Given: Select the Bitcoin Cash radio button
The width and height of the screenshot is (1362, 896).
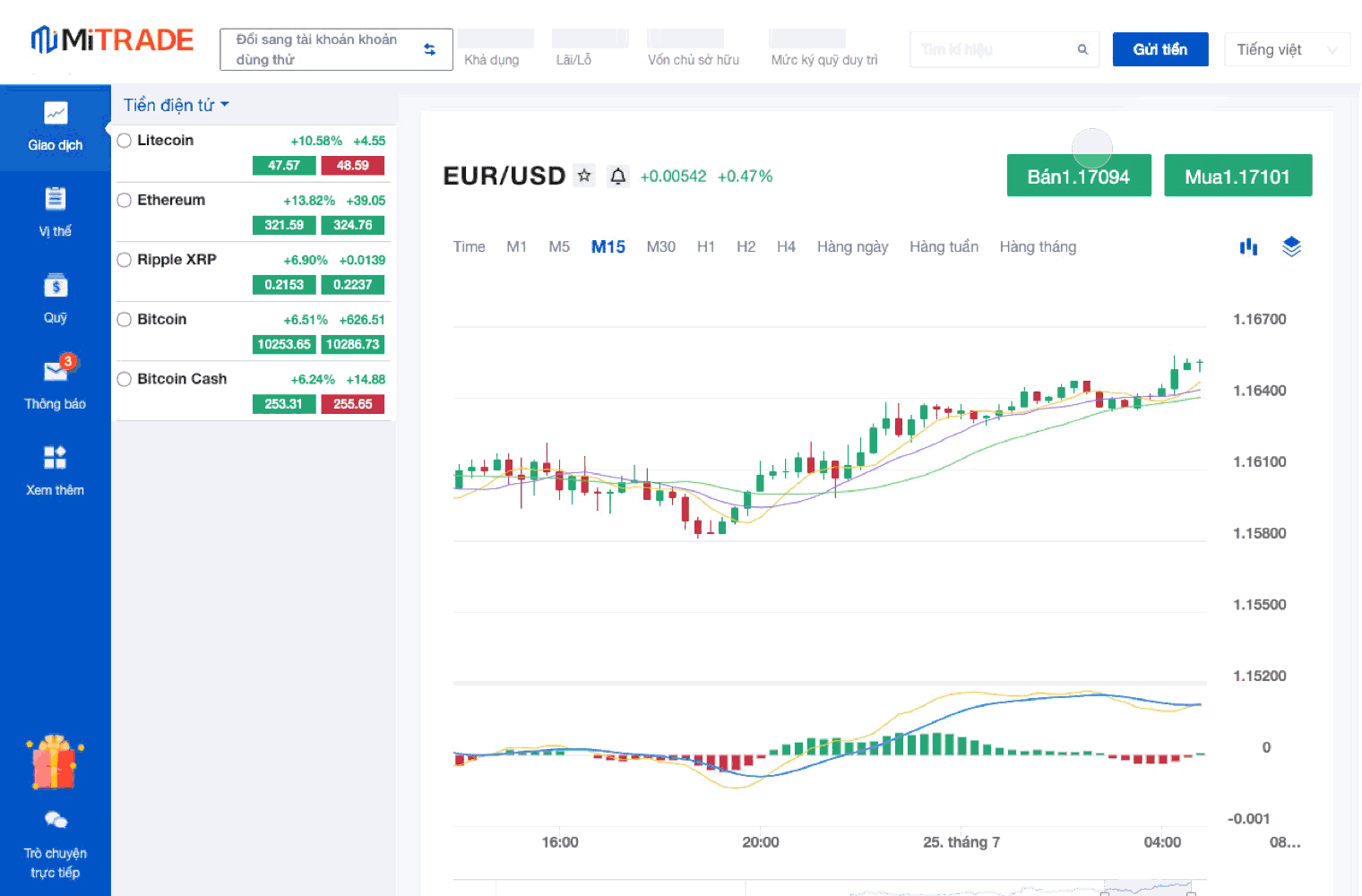Looking at the screenshot, I should point(125,379).
